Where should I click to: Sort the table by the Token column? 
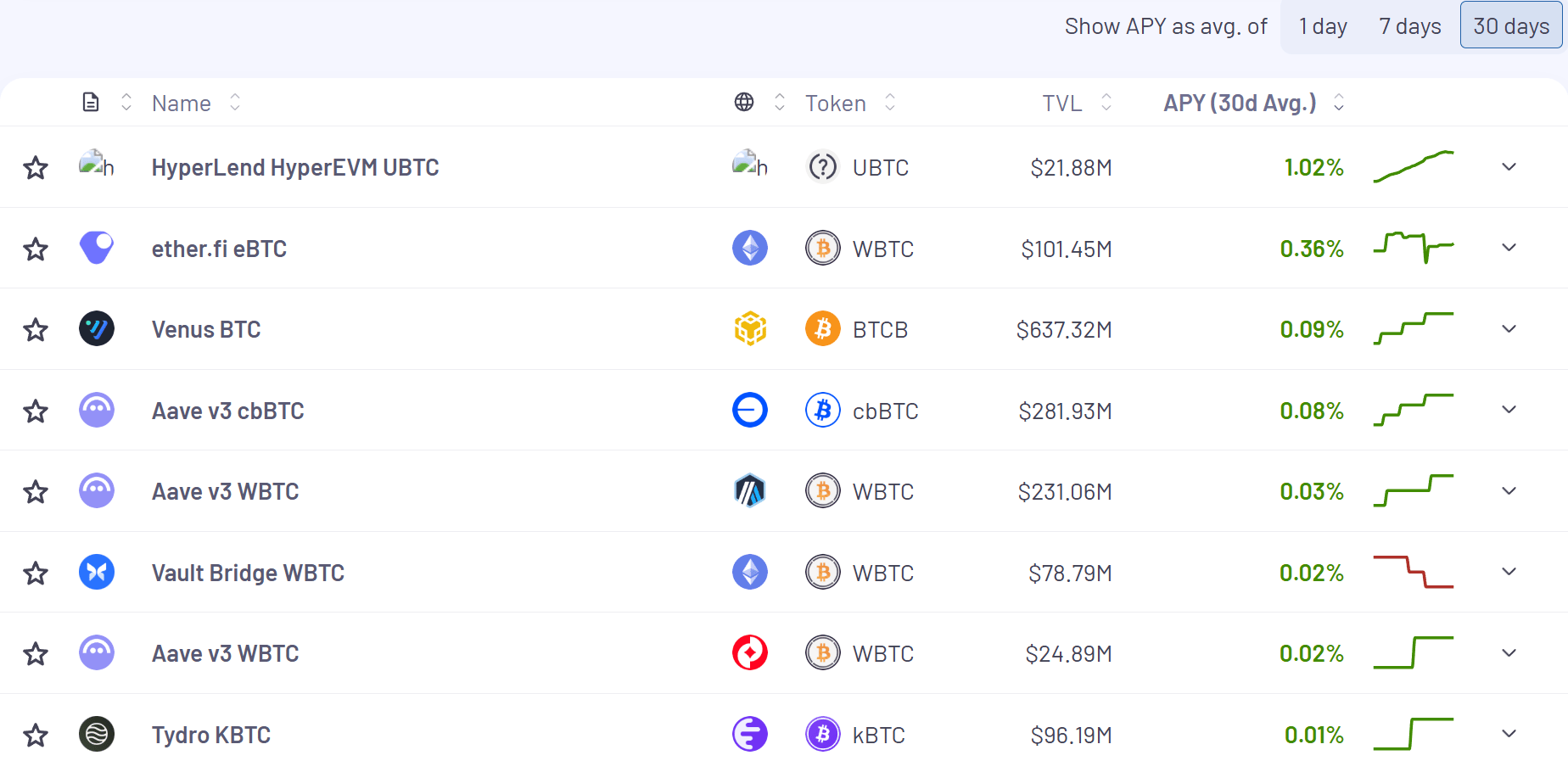coord(850,103)
